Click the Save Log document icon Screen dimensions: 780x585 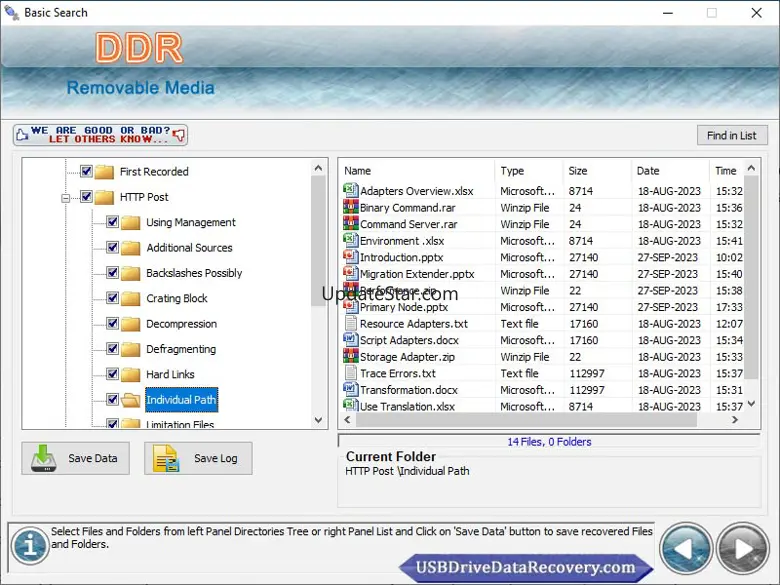(165, 458)
